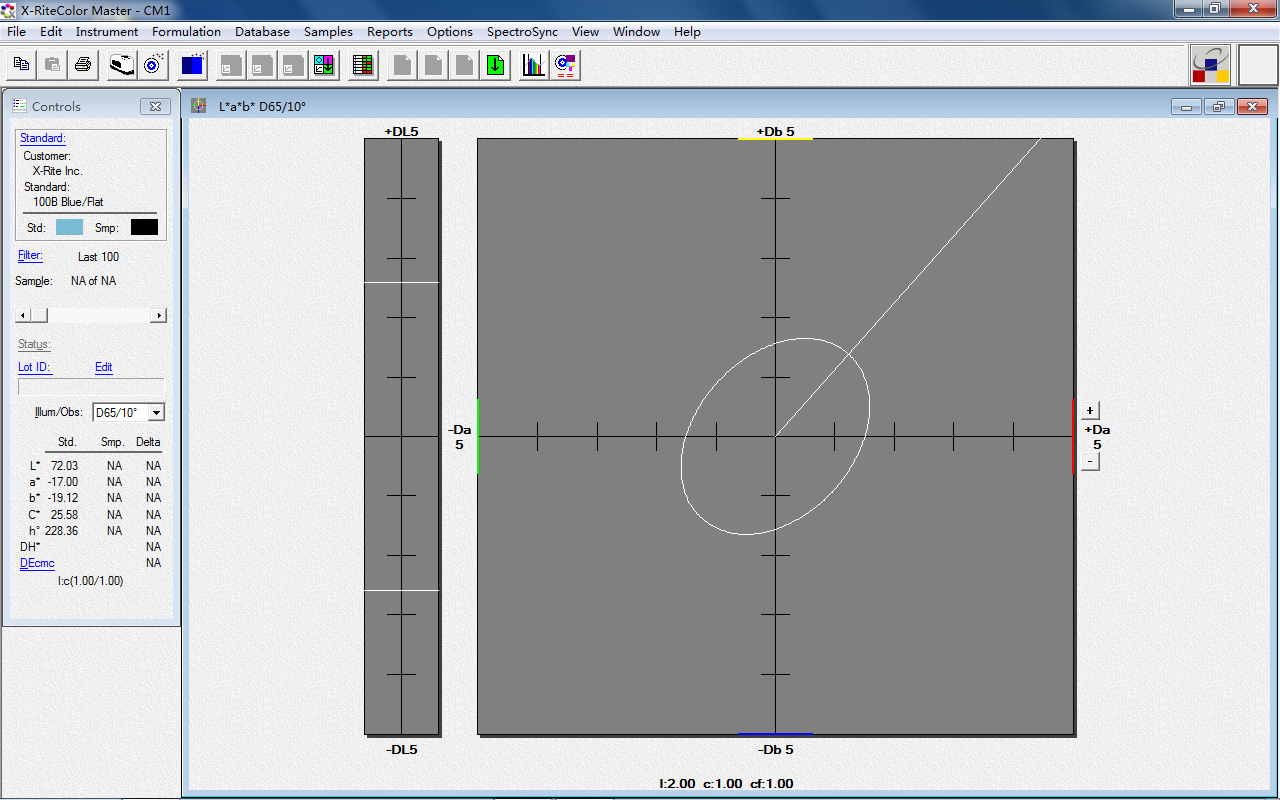
Task: Open the Help menu
Action: 687,32
